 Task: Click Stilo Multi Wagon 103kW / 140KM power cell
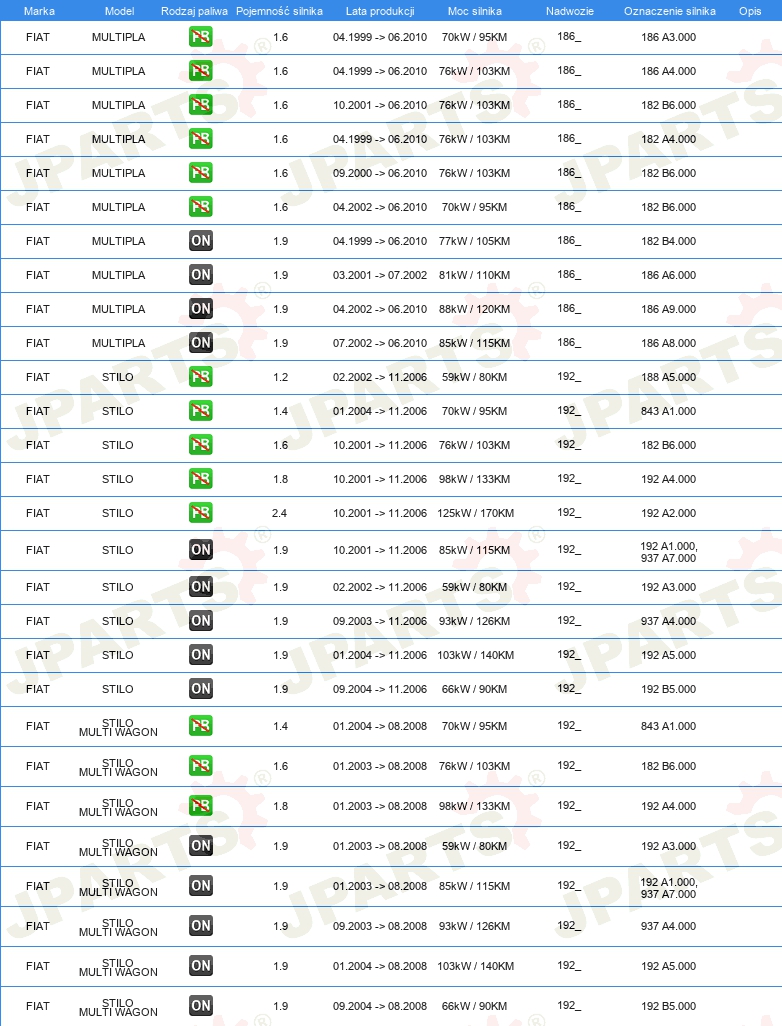(475, 966)
